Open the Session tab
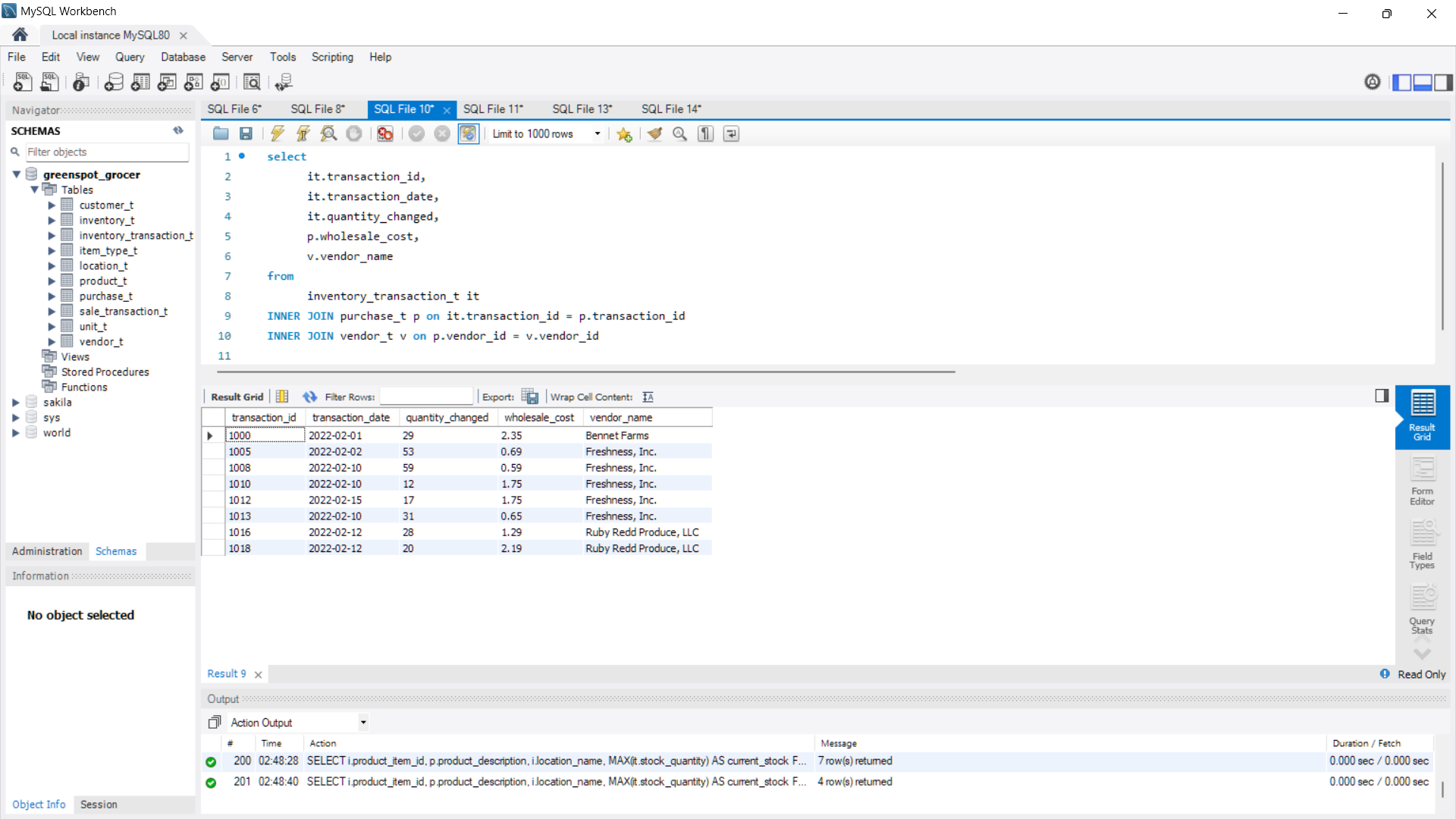The height and width of the screenshot is (819, 1456). (99, 805)
